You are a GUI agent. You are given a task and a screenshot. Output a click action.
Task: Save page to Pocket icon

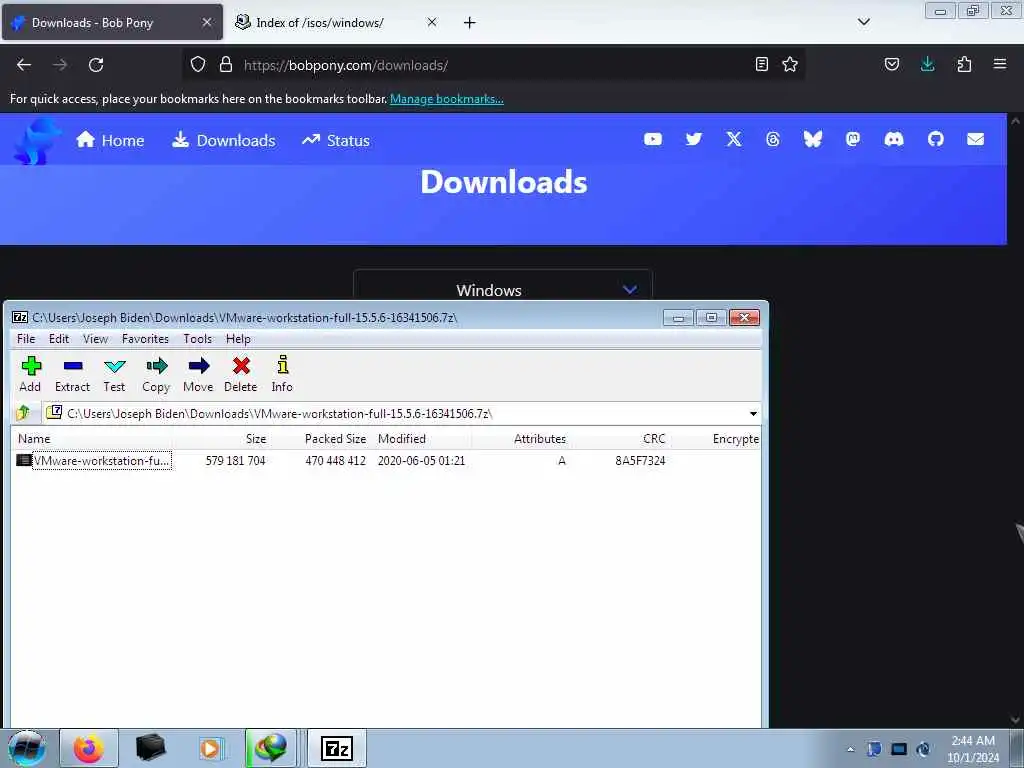point(891,64)
